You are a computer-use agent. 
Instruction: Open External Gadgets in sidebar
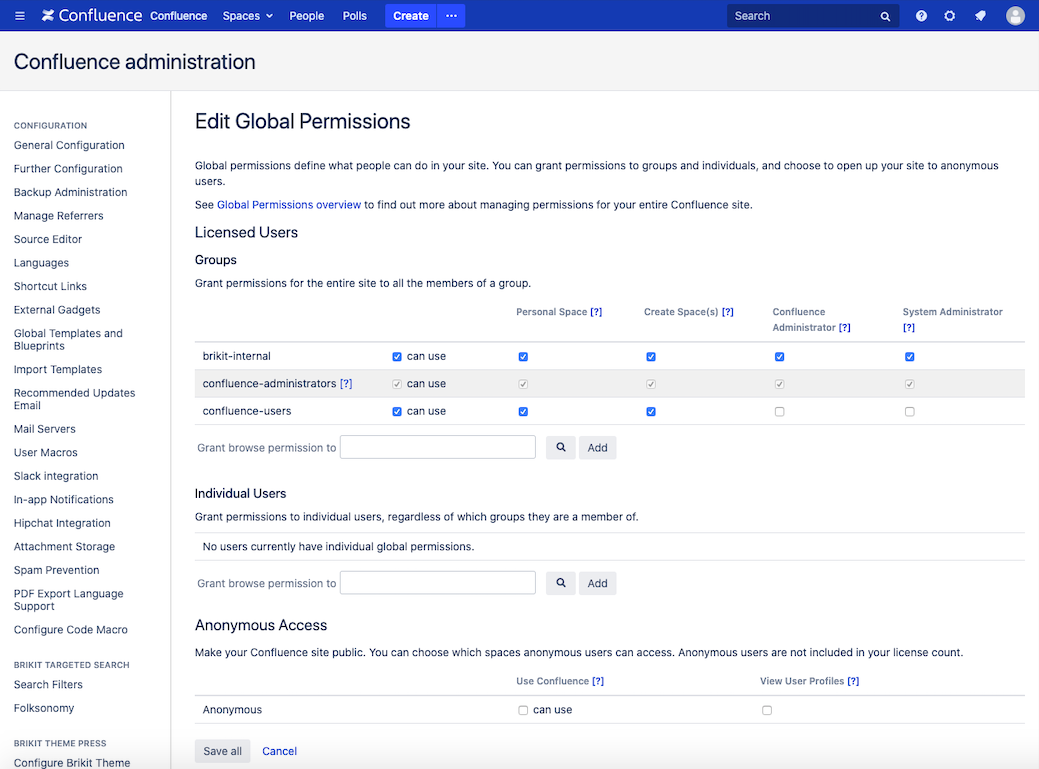click(x=57, y=310)
